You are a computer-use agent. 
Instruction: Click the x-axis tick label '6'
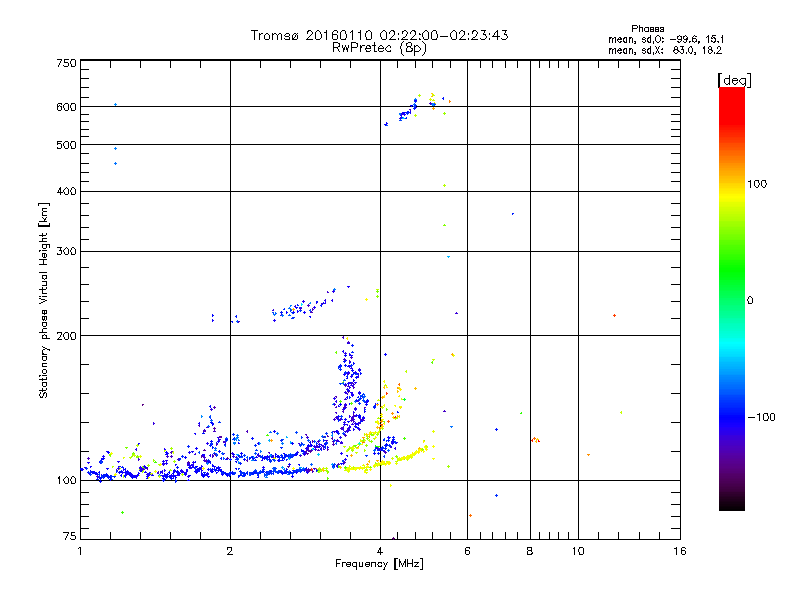467,551
